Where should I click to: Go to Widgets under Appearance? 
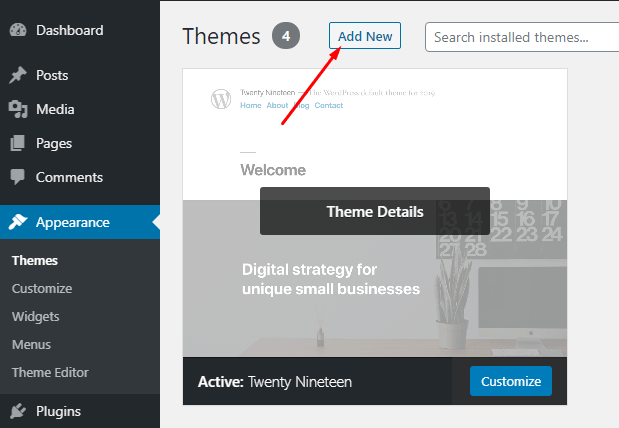coord(36,317)
